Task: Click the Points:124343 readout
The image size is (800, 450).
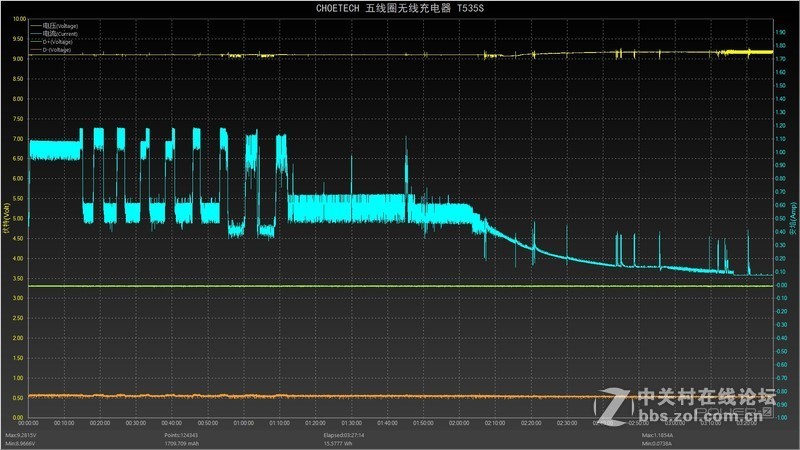Action: [x=181, y=435]
